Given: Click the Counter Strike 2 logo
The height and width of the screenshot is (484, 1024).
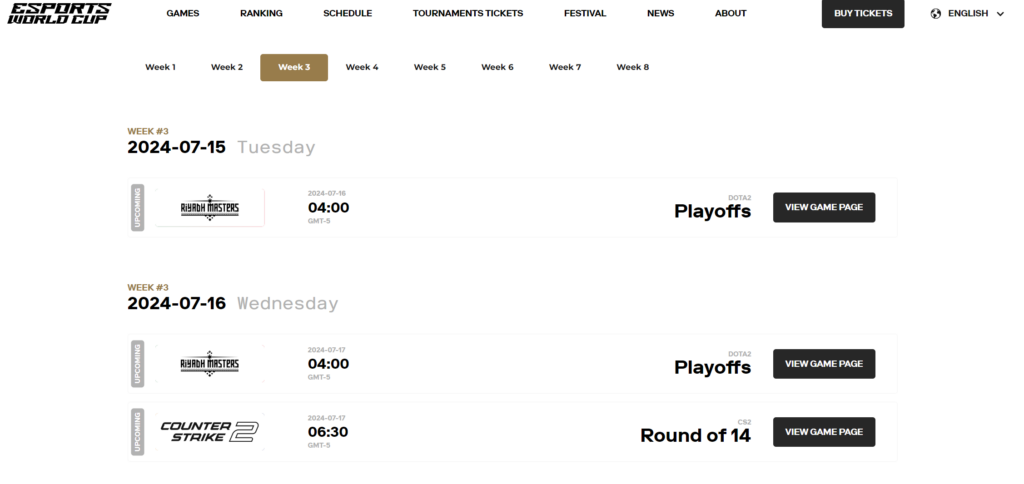Looking at the screenshot, I should (210, 432).
